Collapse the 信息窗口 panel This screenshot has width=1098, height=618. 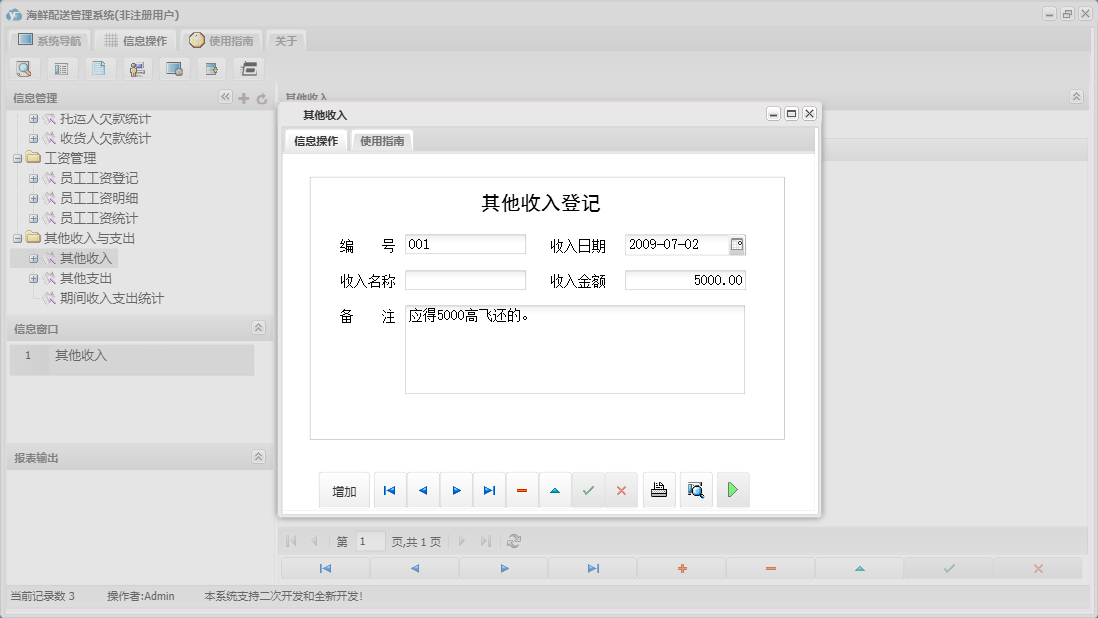258,327
